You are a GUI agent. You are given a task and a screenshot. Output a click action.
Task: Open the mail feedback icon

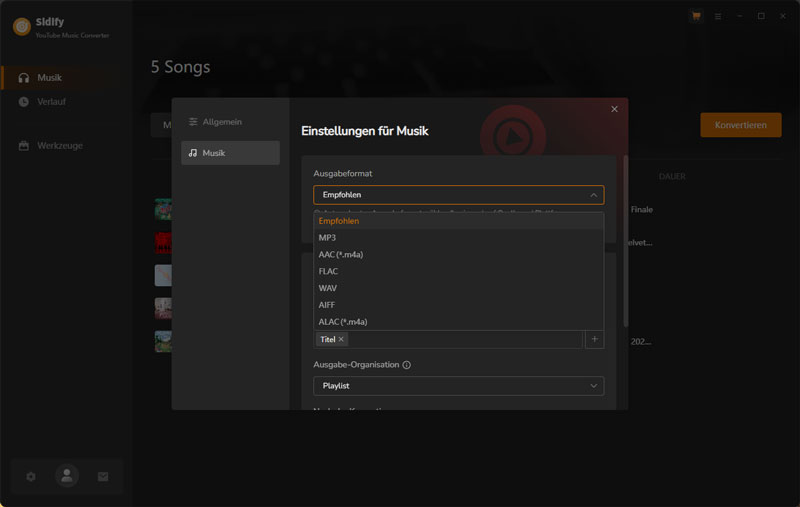point(103,477)
